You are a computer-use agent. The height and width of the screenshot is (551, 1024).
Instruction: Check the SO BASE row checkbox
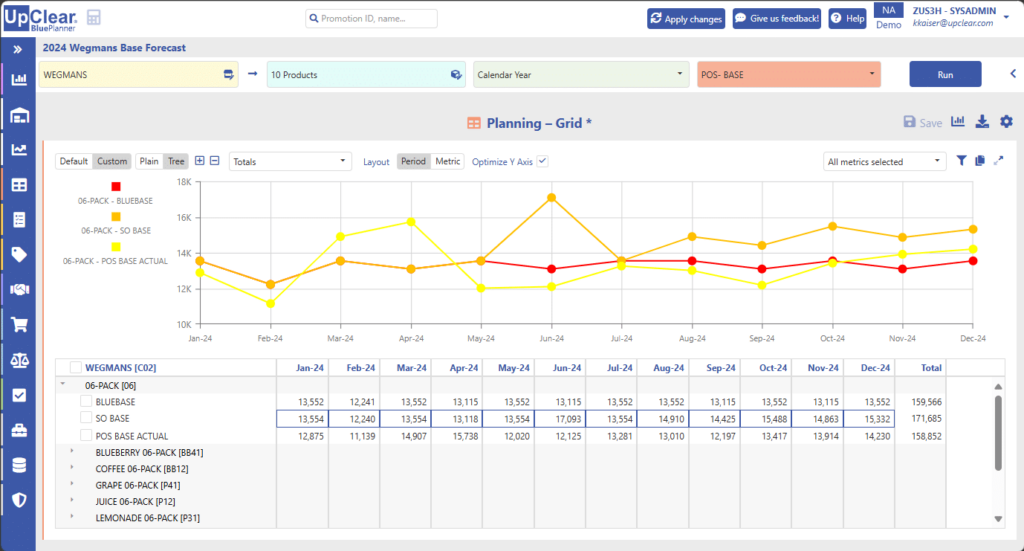click(86, 417)
